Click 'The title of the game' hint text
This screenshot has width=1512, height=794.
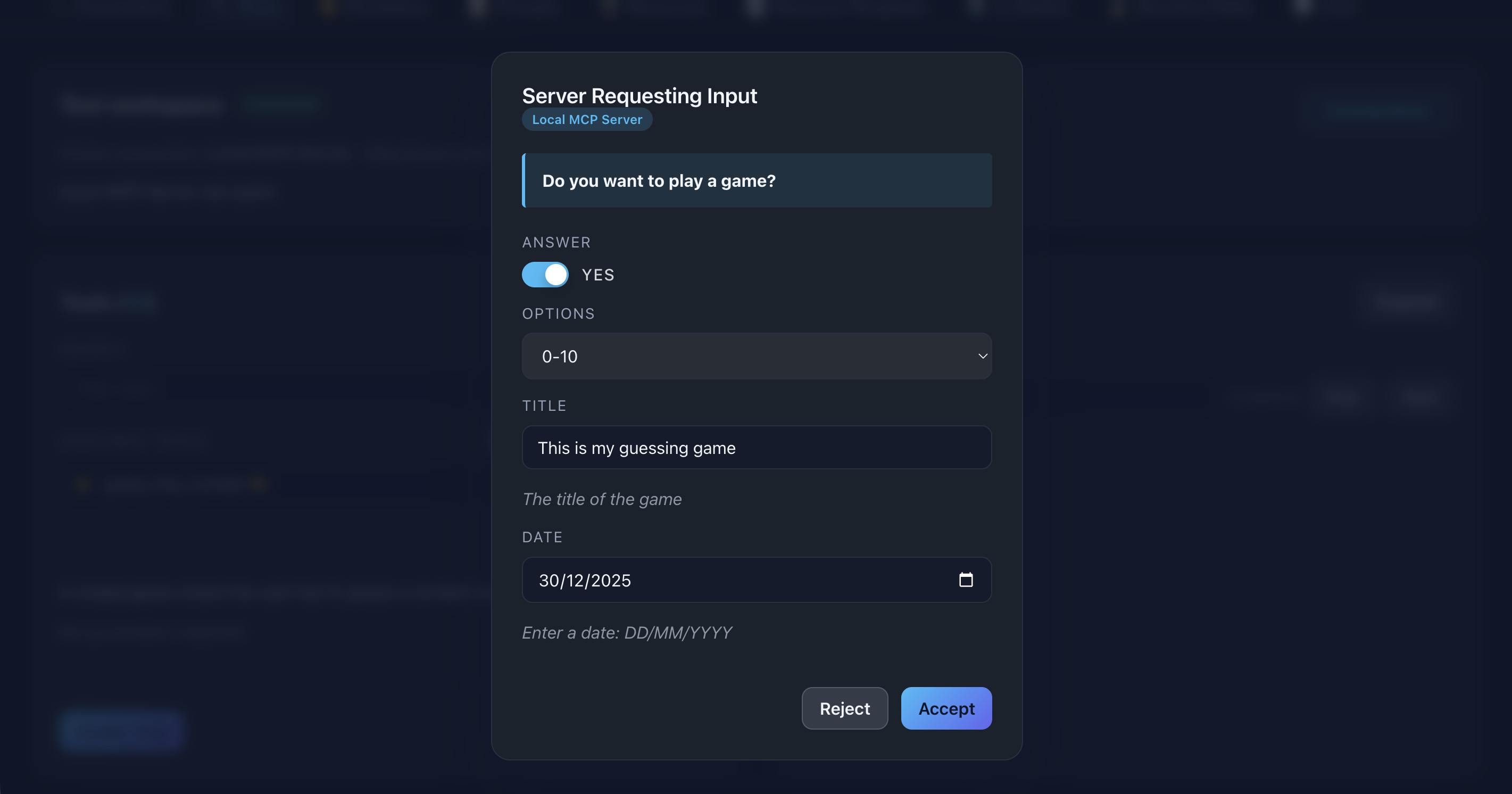coord(602,499)
